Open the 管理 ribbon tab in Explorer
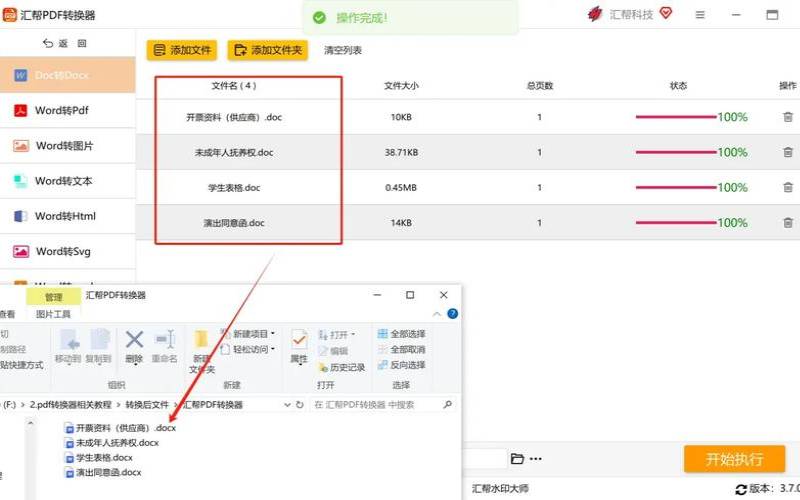Screen dimensions: 800x500 click(x=54, y=297)
